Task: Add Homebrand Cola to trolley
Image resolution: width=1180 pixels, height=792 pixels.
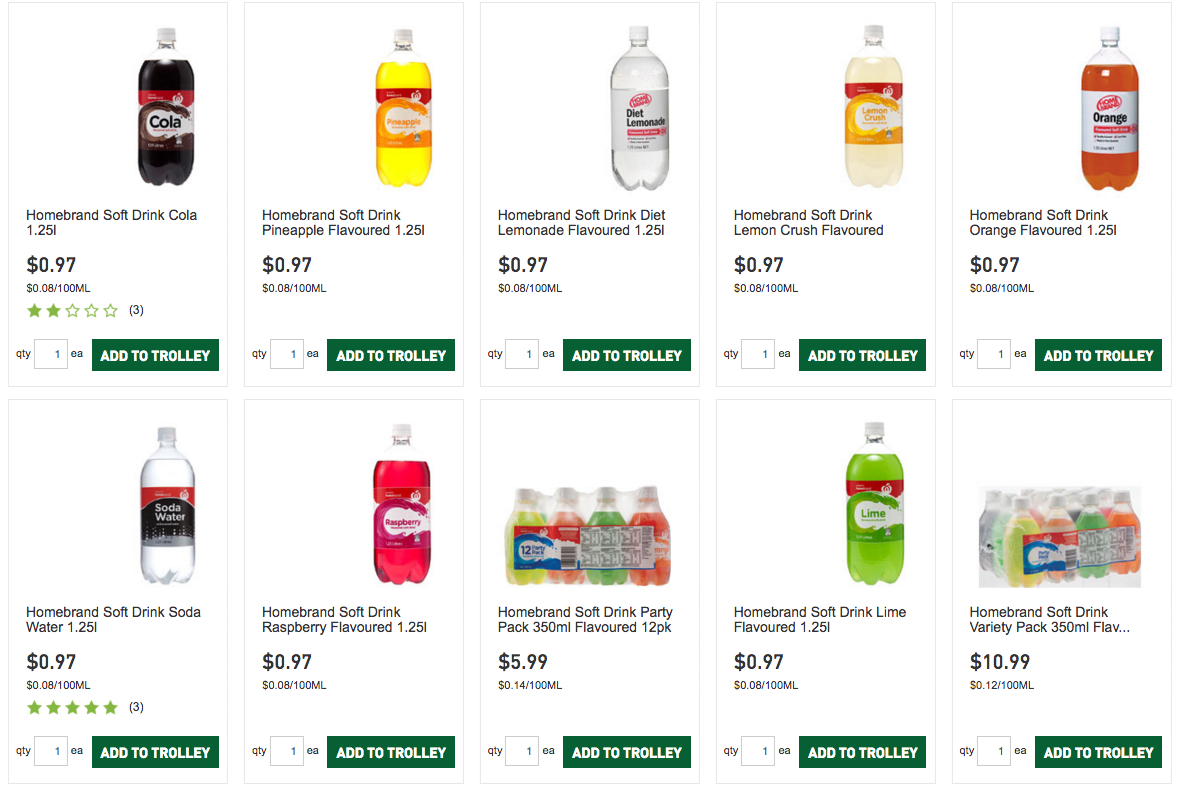Action: pos(155,355)
